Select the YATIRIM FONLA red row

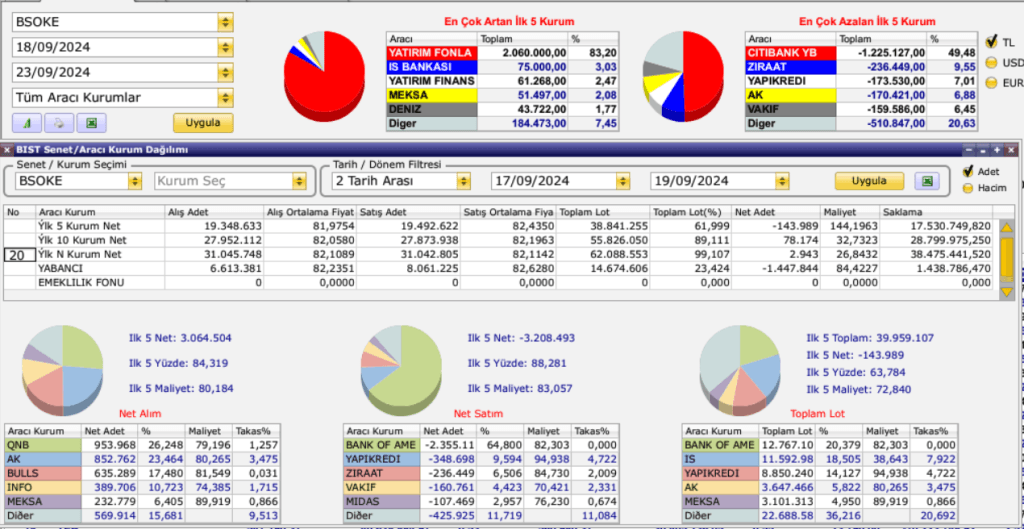502,53
